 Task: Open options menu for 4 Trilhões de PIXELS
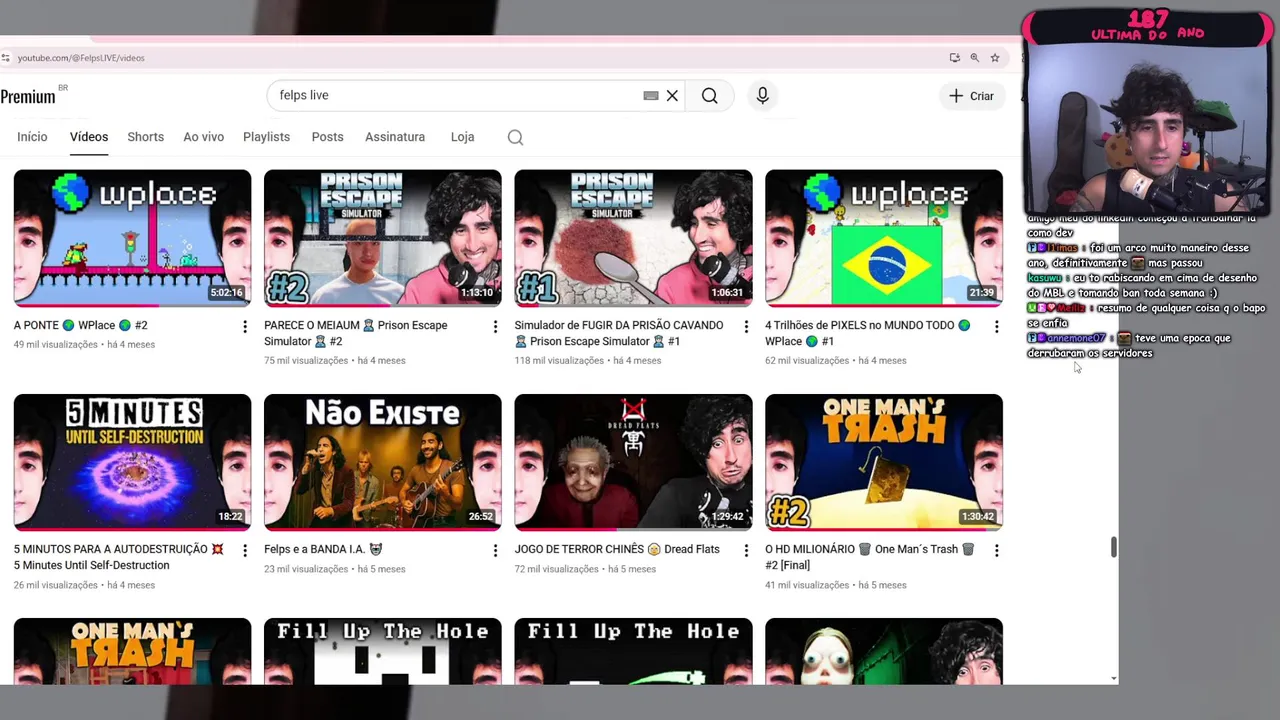996,327
